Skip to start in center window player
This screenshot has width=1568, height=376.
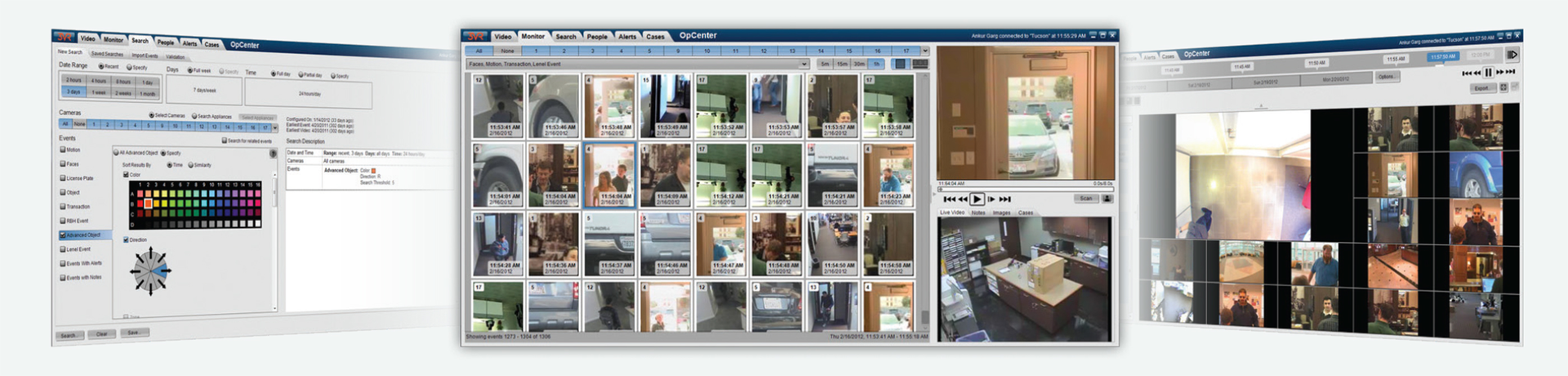[x=949, y=199]
